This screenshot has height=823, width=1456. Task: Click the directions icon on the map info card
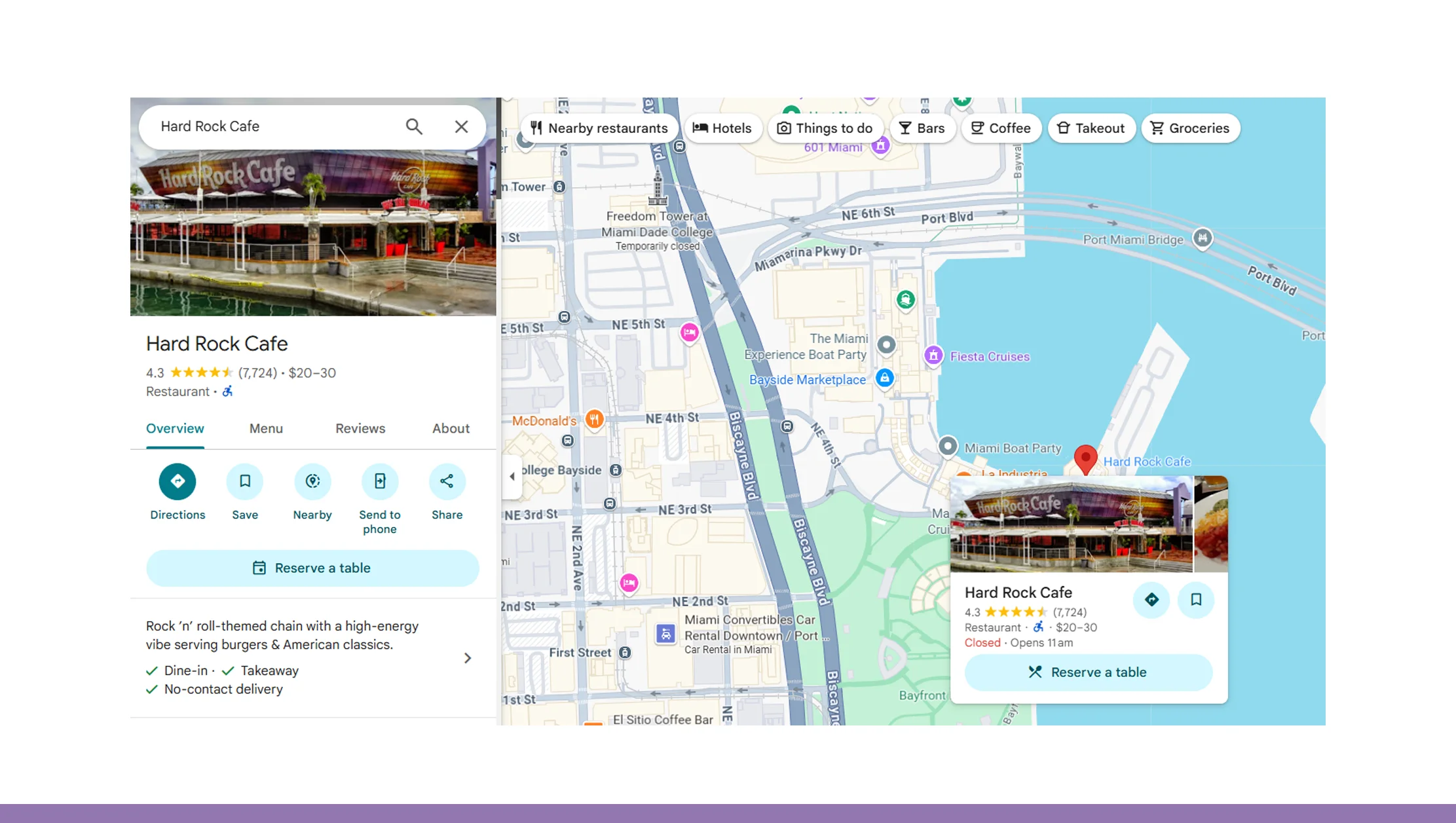[x=1151, y=600]
